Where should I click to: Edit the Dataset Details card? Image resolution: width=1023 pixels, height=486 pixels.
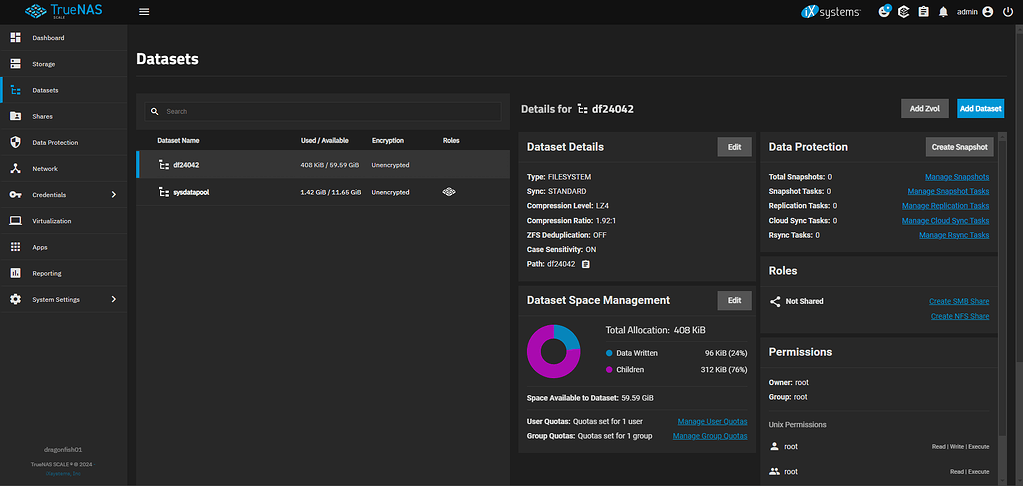click(735, 147)
